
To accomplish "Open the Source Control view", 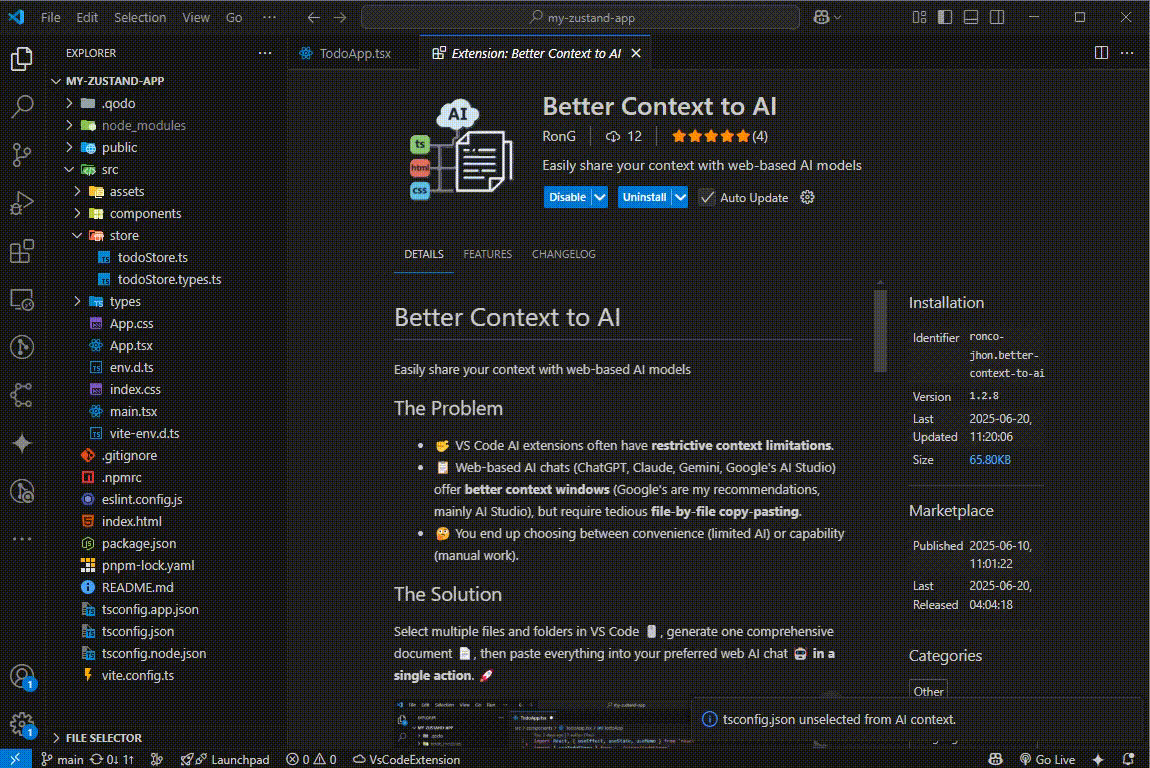I will (x=22, y=154).
